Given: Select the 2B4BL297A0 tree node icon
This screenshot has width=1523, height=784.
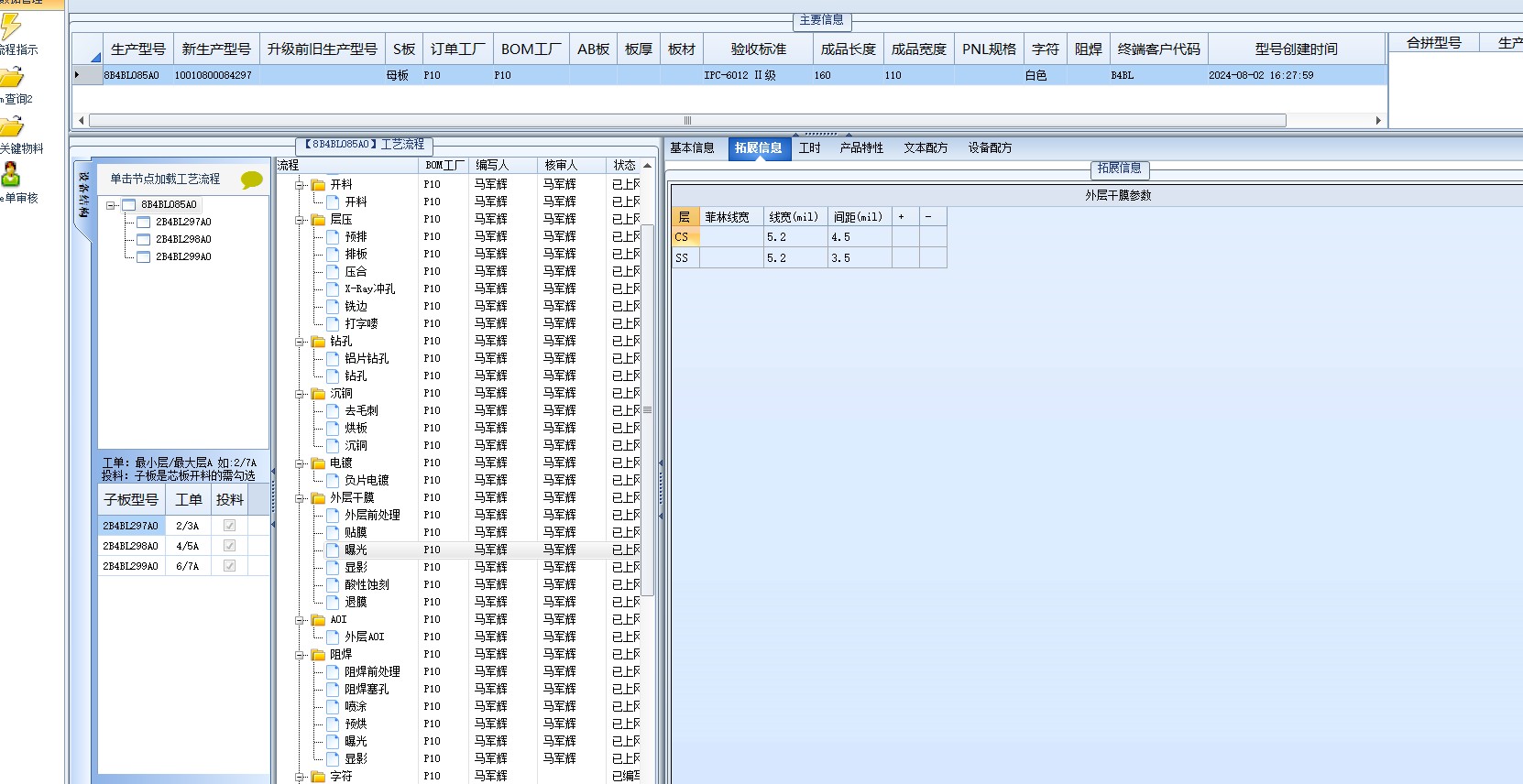Looking at the screenshot, I should (x=144, y=223).
